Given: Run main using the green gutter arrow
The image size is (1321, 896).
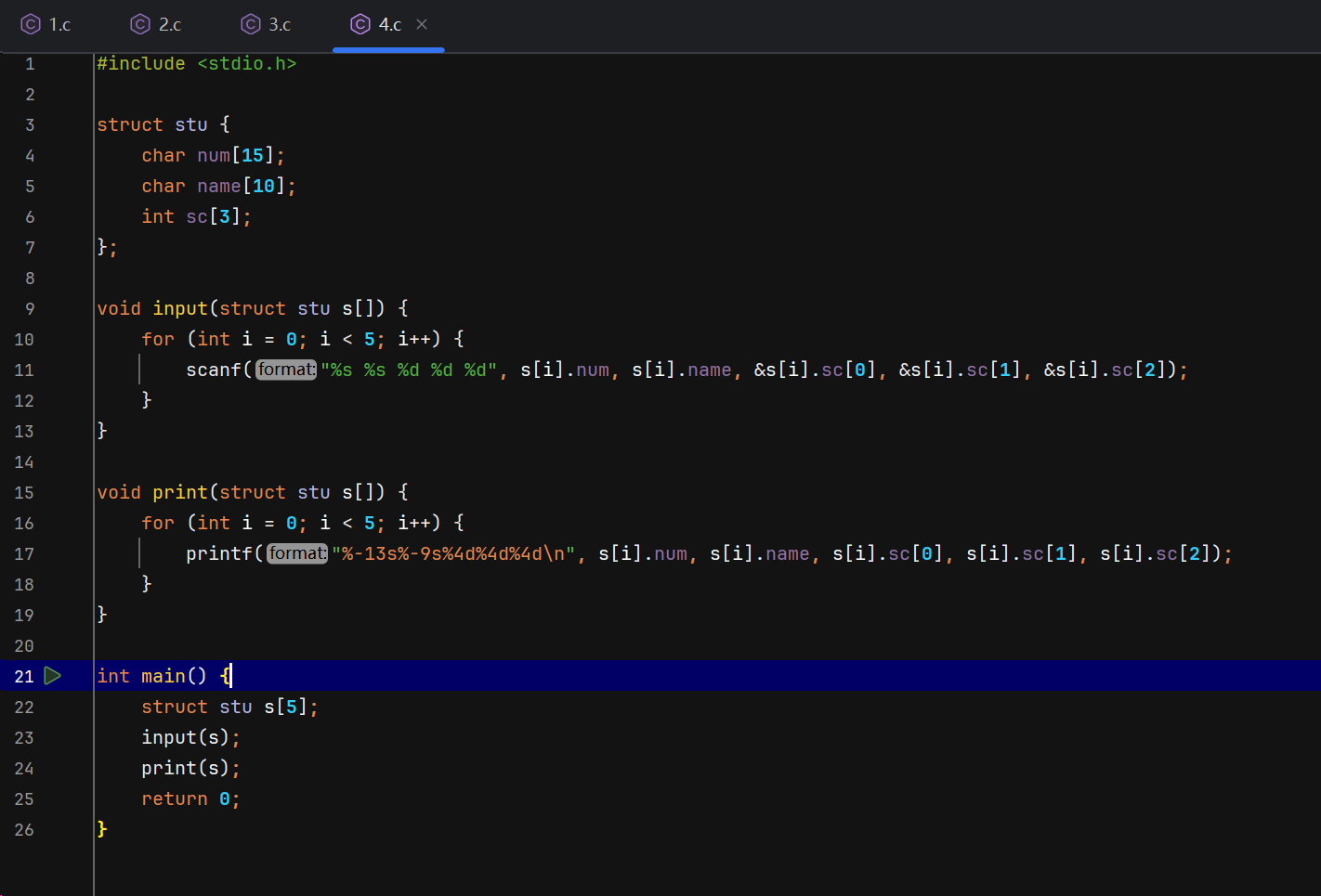Looking at the screenshot, I should pos(53,676).
